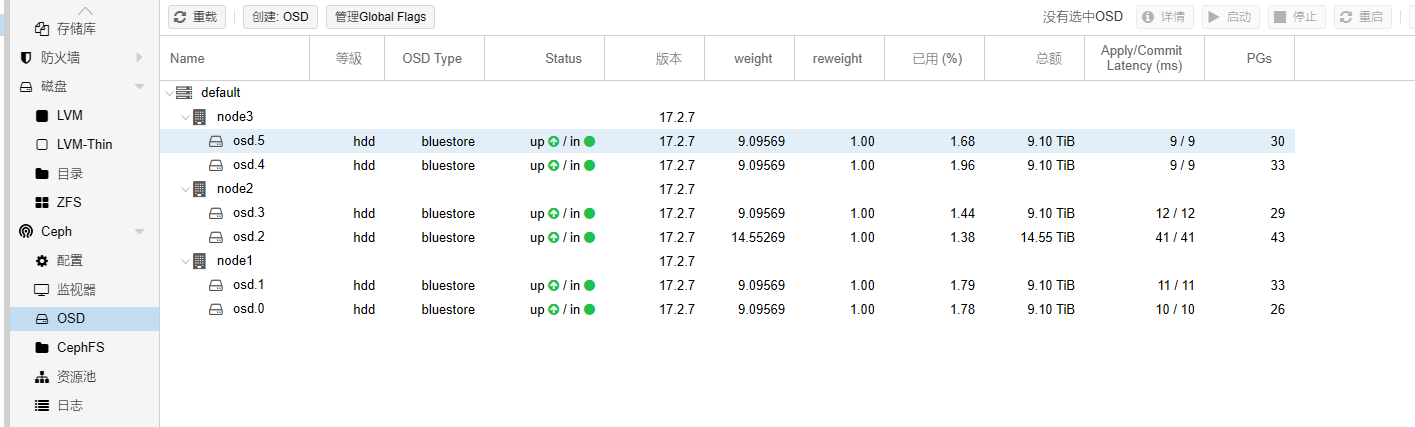
Task: Click the 管理Global Flags button
Action: 380,17
